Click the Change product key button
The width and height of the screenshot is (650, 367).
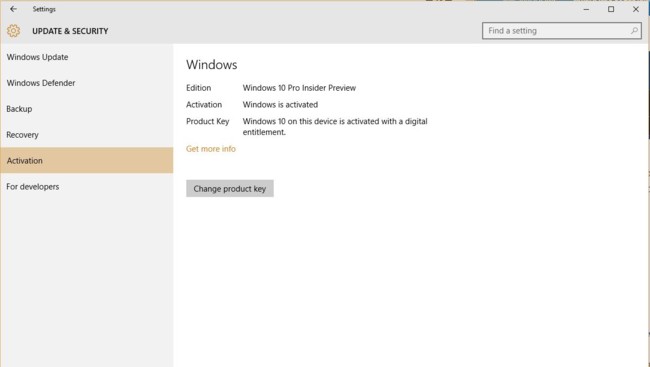coord(230,188)
